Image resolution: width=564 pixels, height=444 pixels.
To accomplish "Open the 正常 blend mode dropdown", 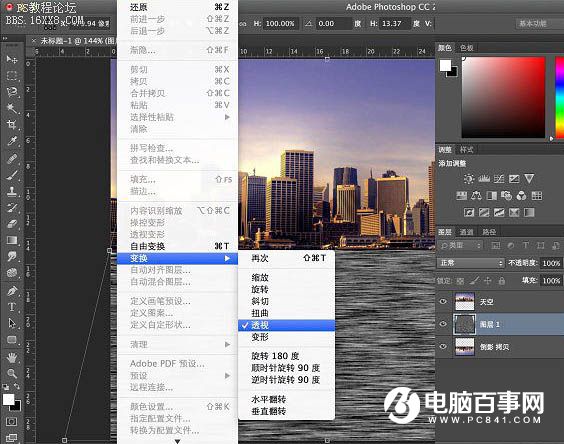I will coord(470,263).
